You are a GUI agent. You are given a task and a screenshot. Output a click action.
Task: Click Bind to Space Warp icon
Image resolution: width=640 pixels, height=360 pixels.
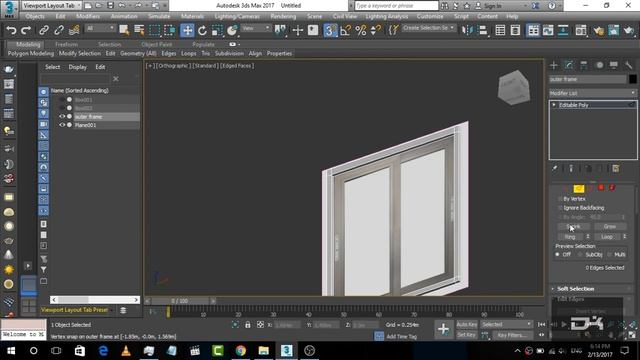pyautogui.click(x=74, y=30)
